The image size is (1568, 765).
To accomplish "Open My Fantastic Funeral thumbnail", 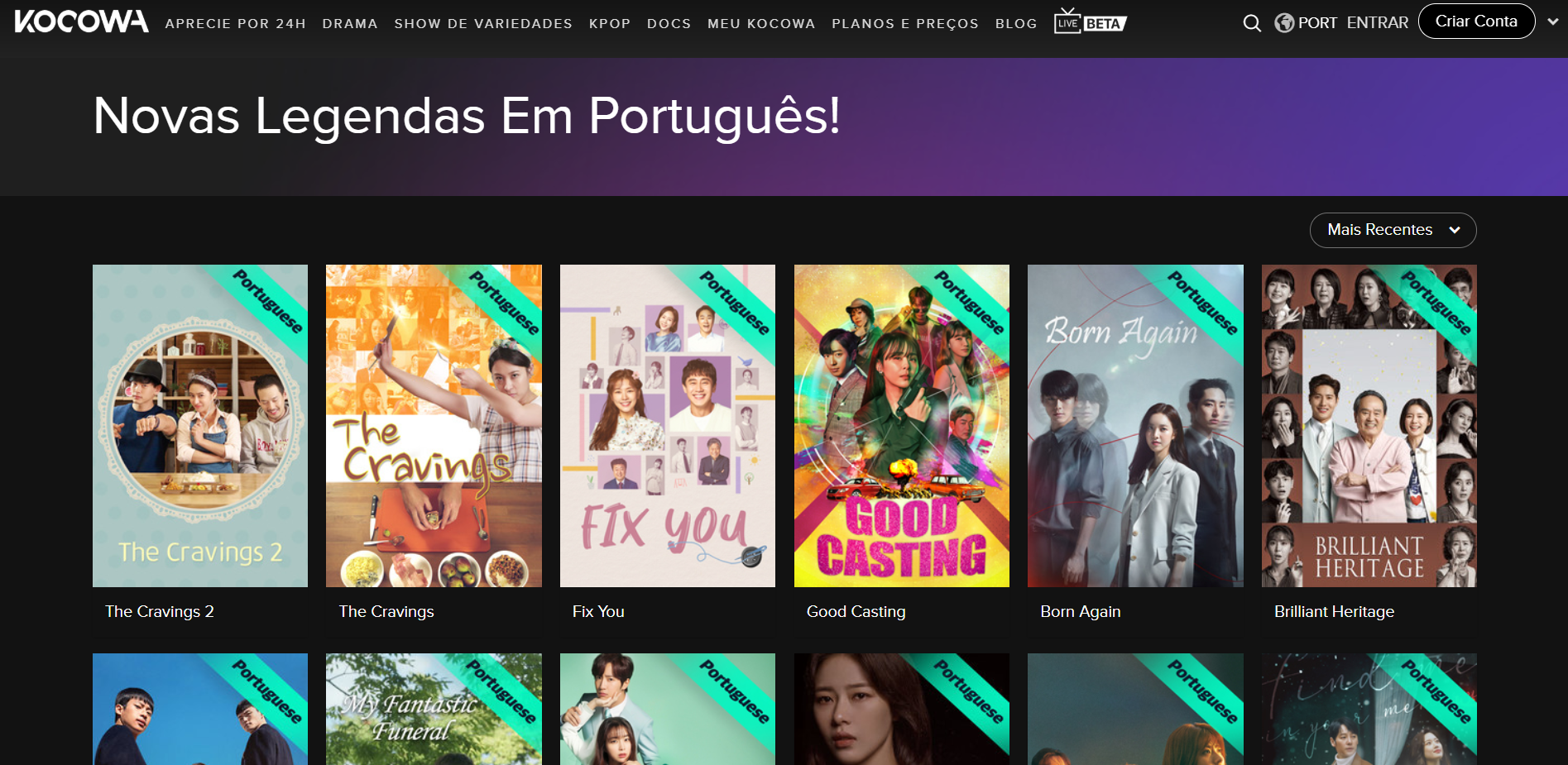I will tap(434, 709).
